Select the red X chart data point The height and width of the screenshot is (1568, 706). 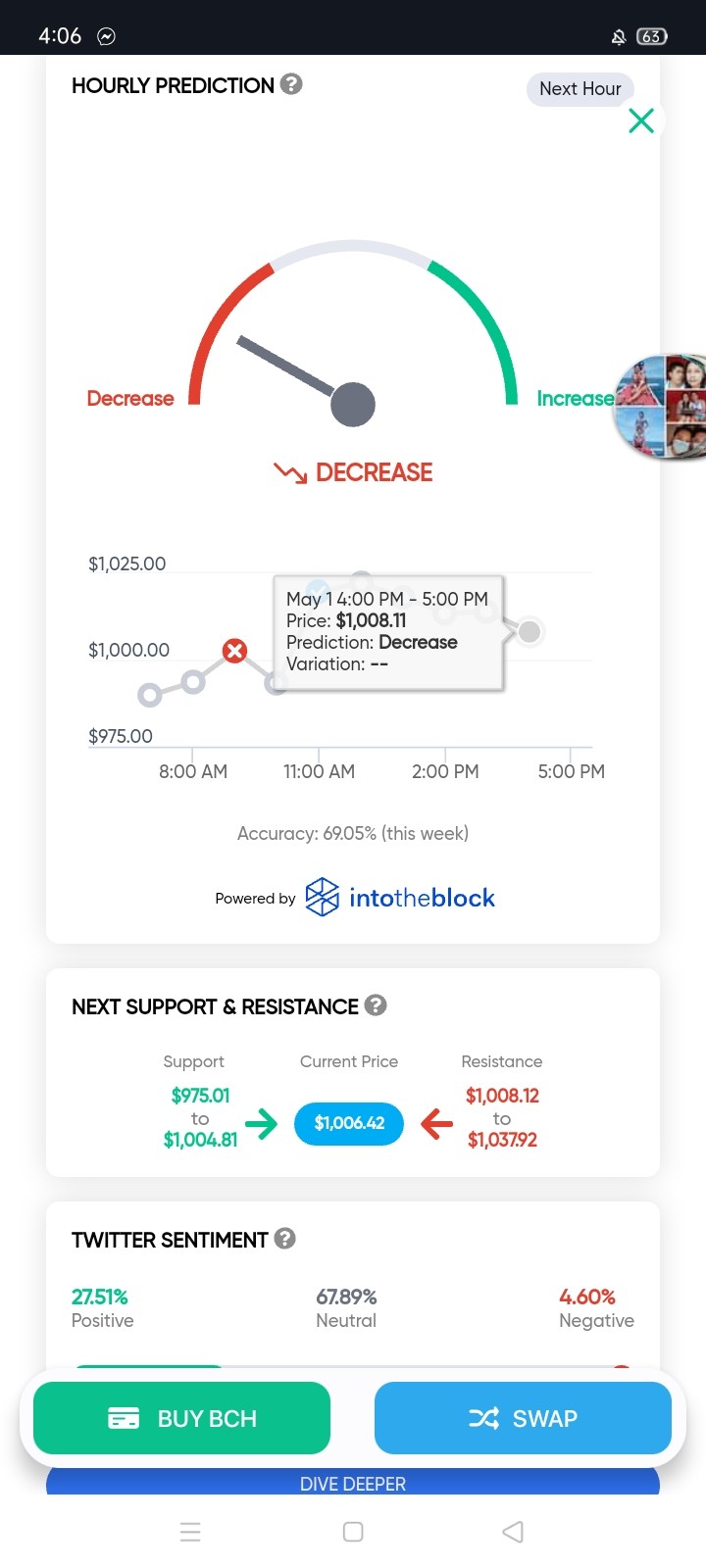pyautogui.click(x=234, y=651)
